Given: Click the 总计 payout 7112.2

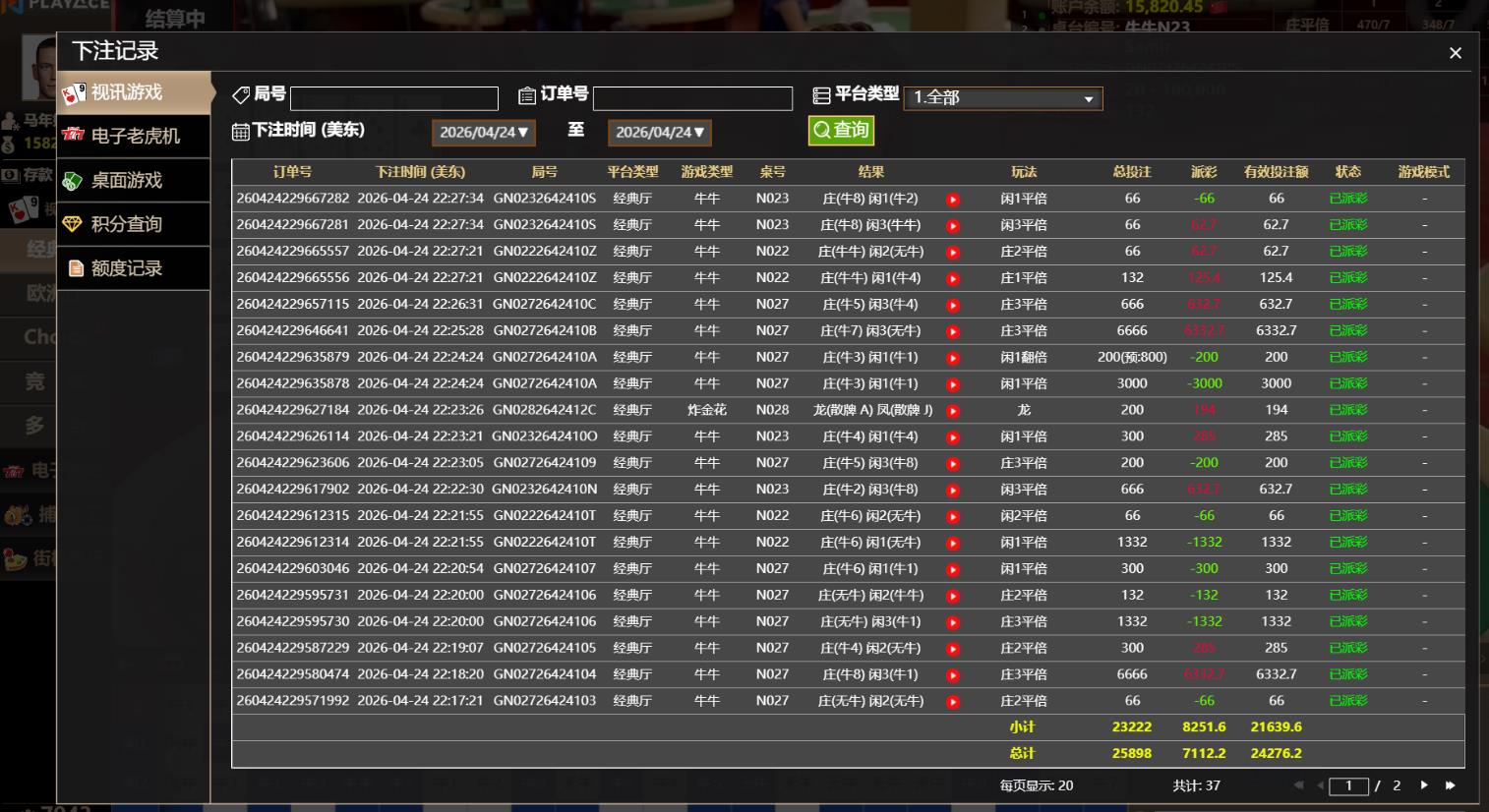Looking at the screenshot, I should click(1204, 753).
